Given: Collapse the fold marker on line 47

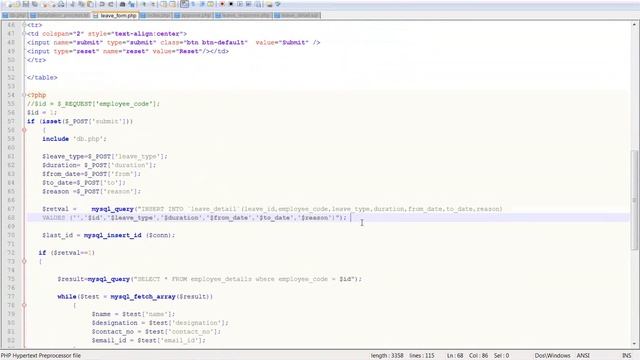Looking at the screenshot, I should point(24,34).
